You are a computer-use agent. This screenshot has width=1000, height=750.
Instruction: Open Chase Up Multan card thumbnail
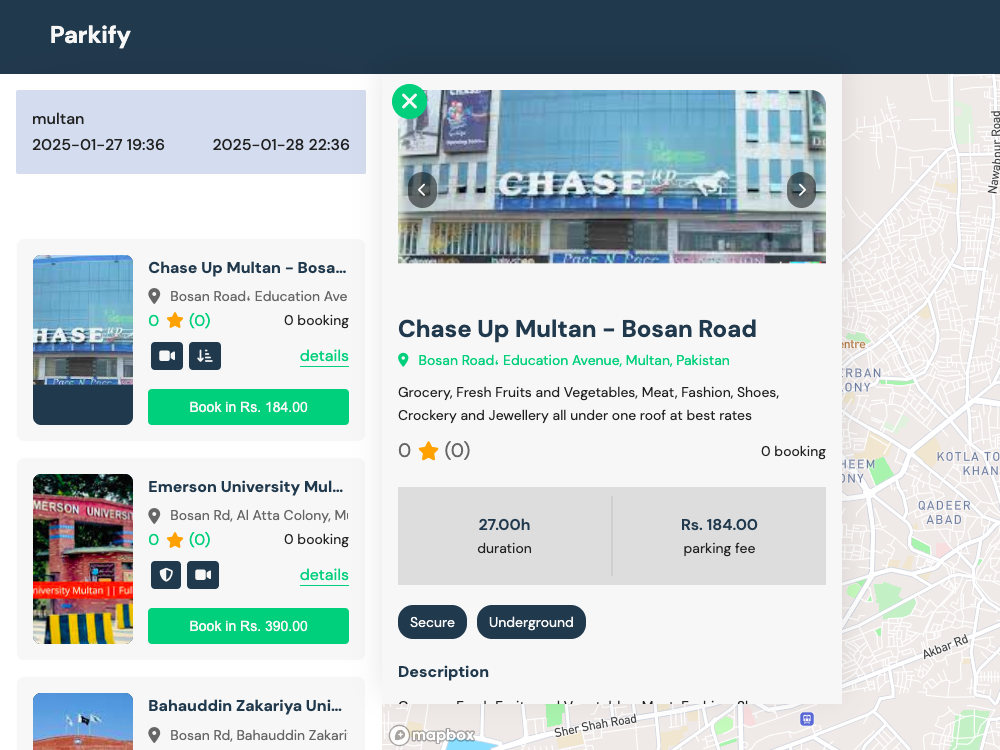click(x=83, y=340)
